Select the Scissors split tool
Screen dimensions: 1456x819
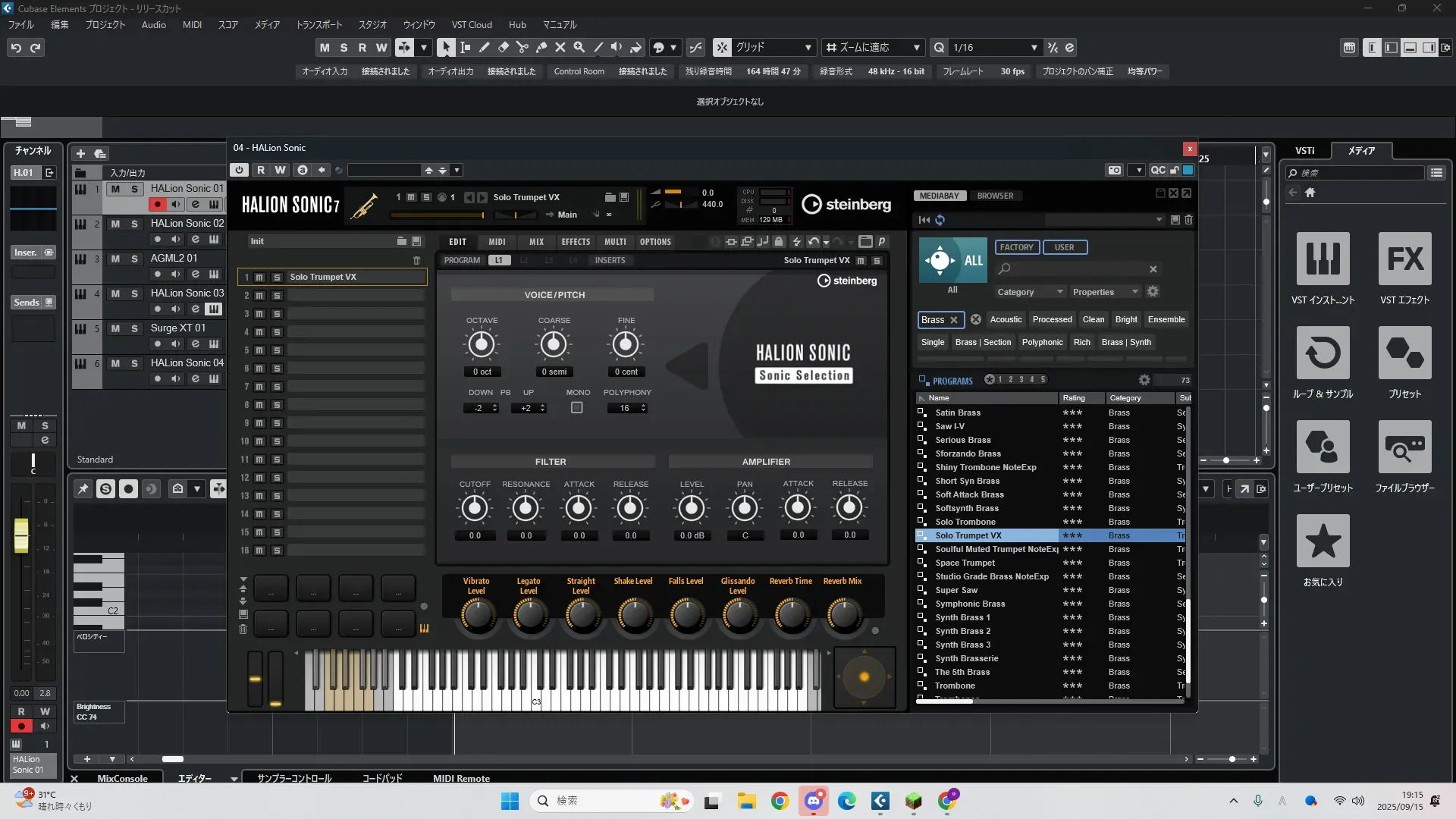tap(522, 47)
